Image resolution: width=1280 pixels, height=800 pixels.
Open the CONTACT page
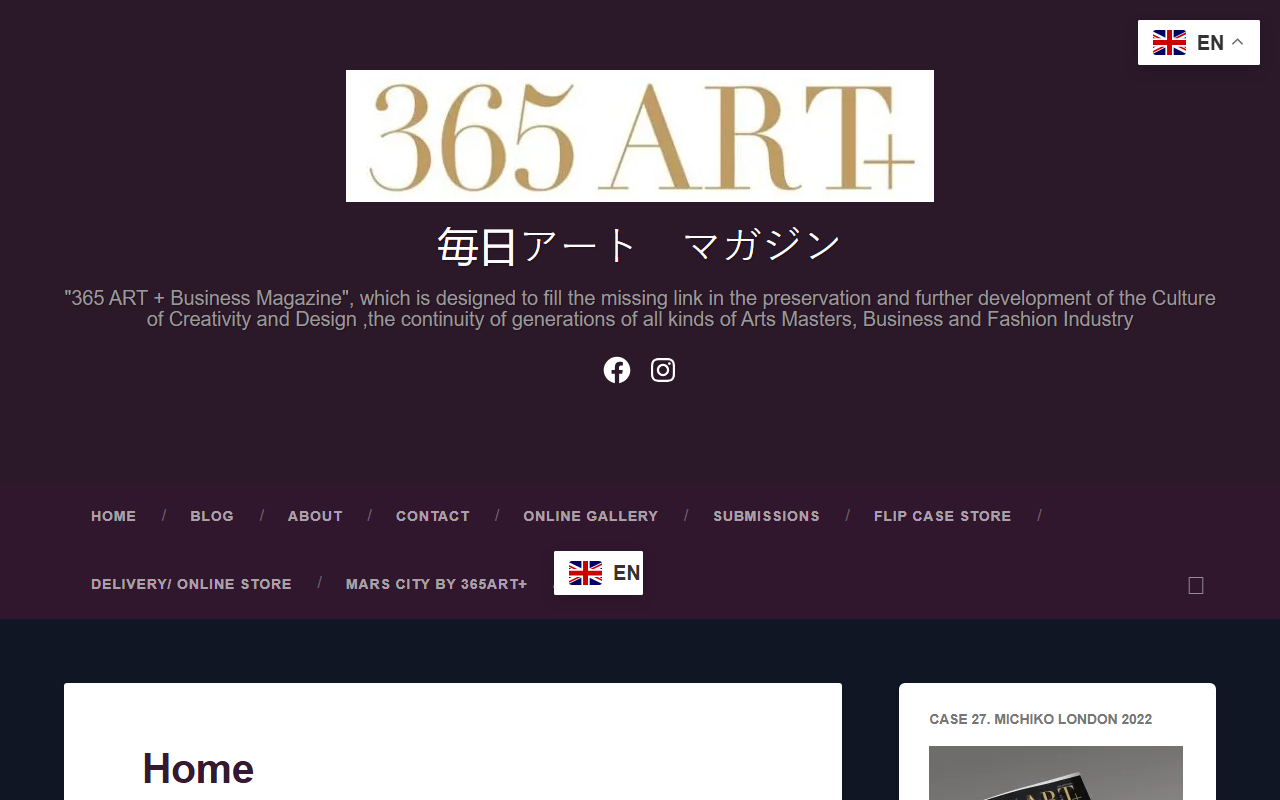tap(433, 516)
